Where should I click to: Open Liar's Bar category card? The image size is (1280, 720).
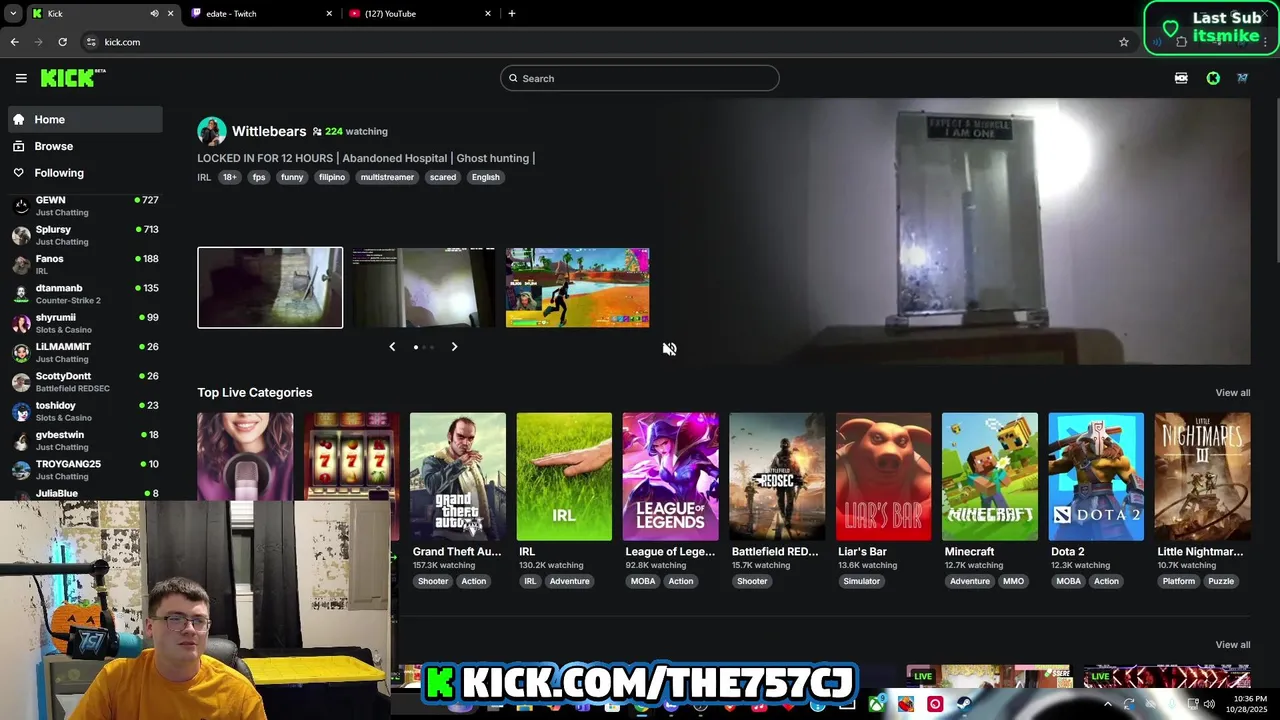[883, 476]
